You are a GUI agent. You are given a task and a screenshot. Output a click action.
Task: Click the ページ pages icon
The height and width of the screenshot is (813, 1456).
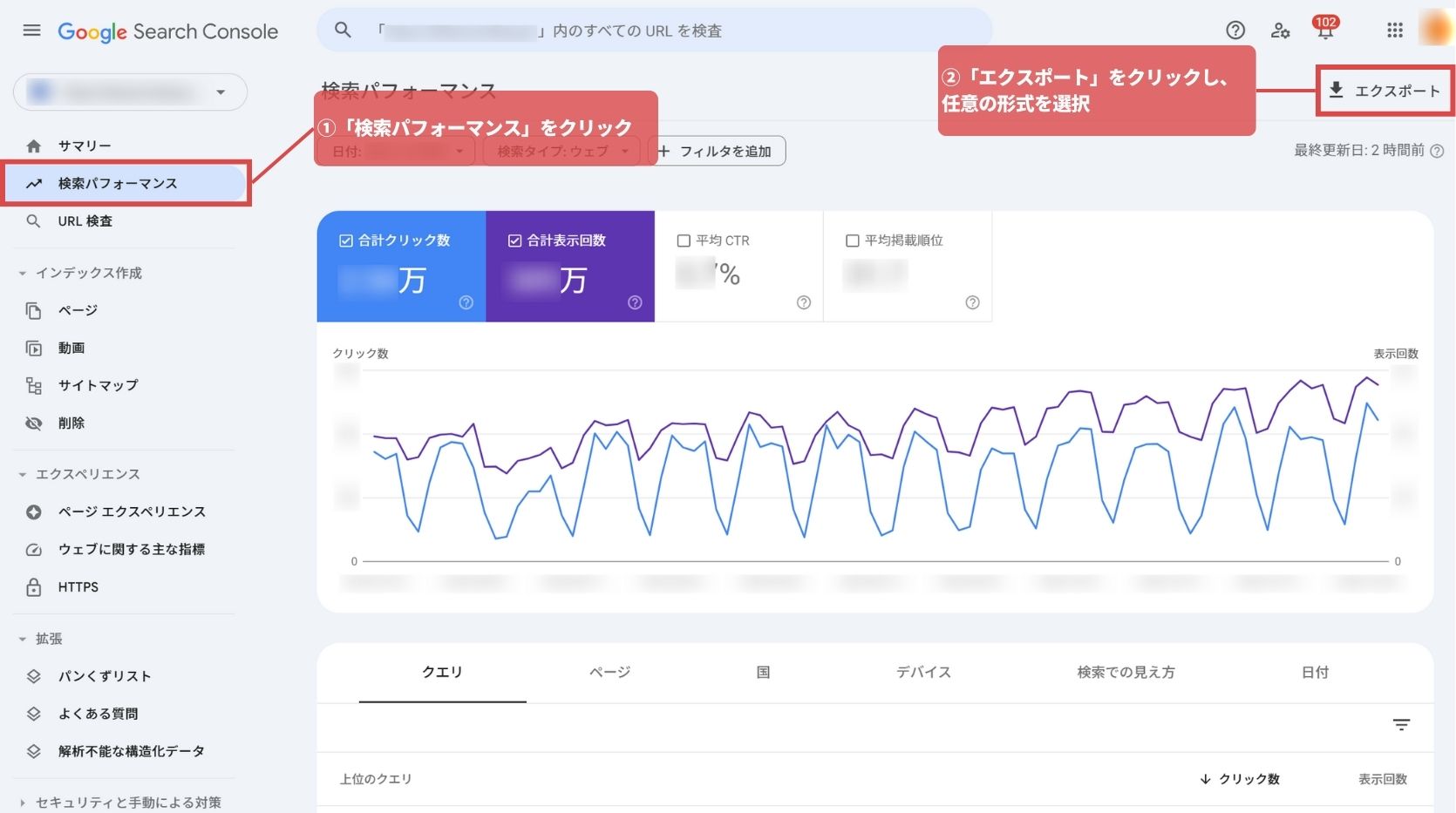click(34, 310)
